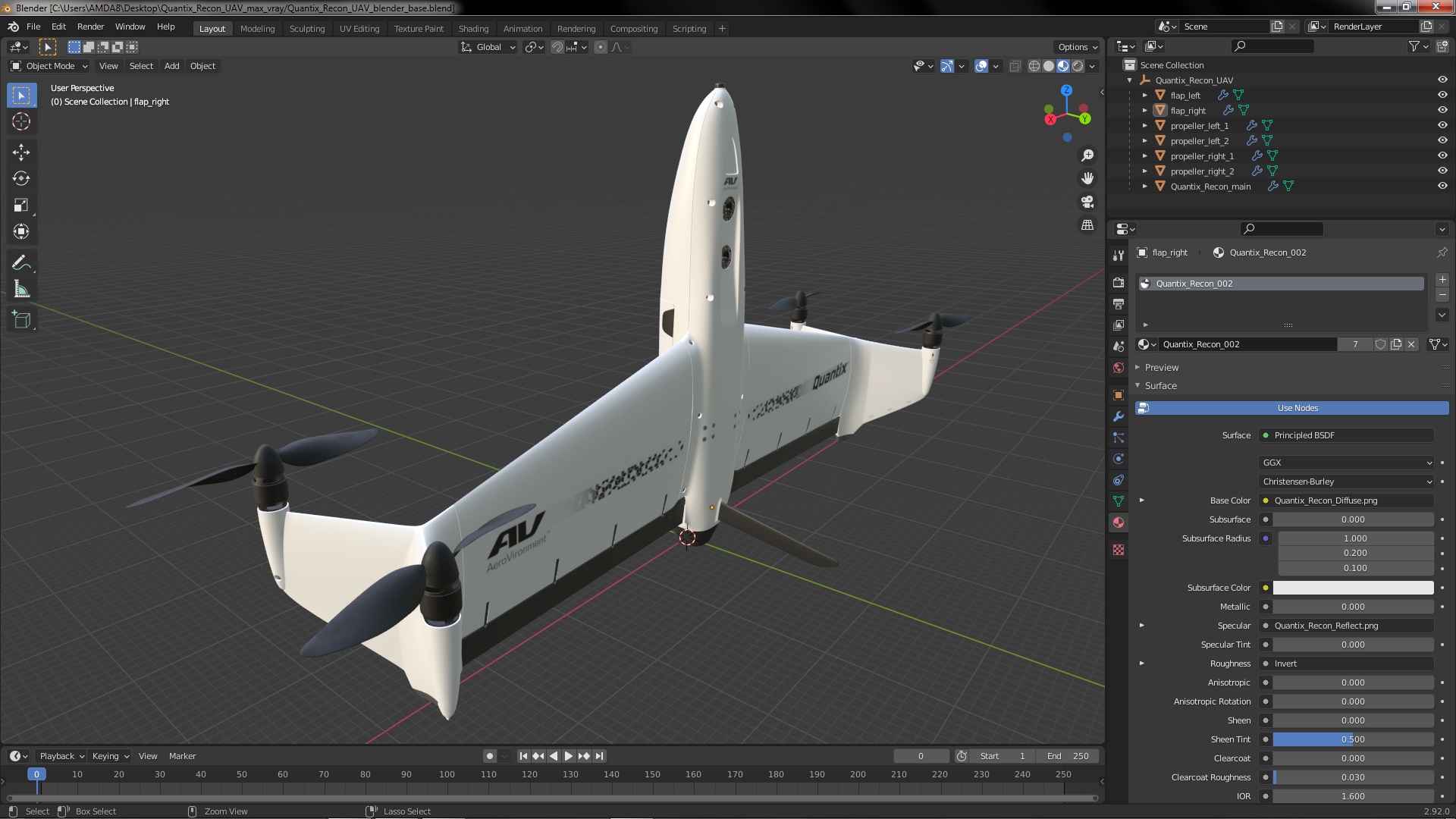Click the Select cursor tool icon

[x=21, y=96]
